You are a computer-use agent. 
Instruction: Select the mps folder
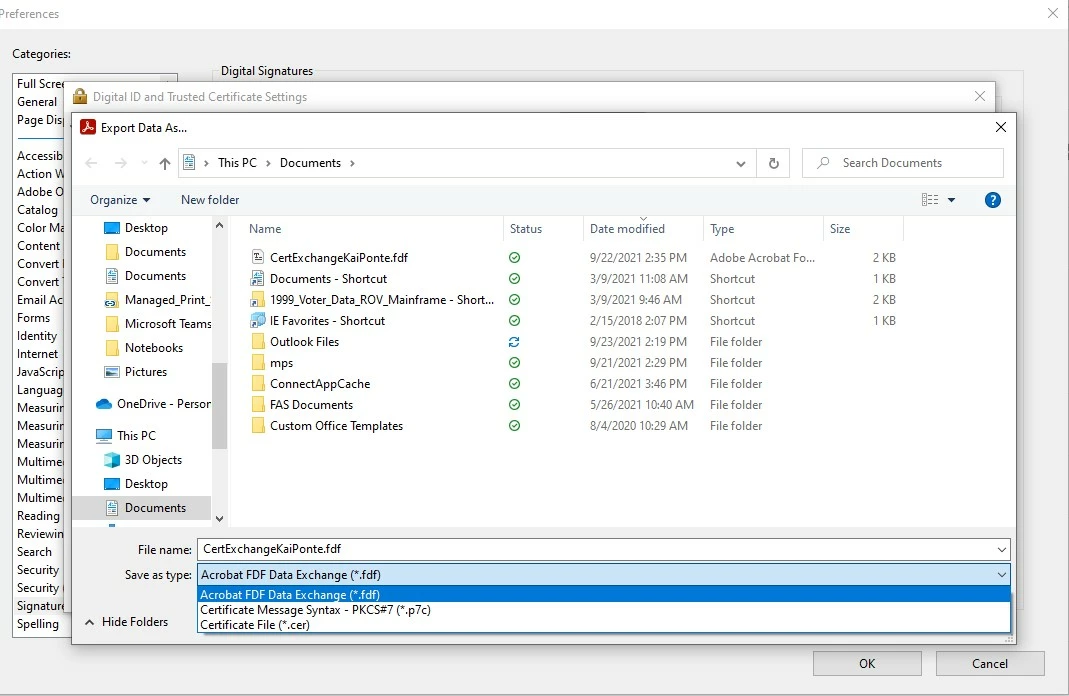pyautogui.click(x=282, y=363)
